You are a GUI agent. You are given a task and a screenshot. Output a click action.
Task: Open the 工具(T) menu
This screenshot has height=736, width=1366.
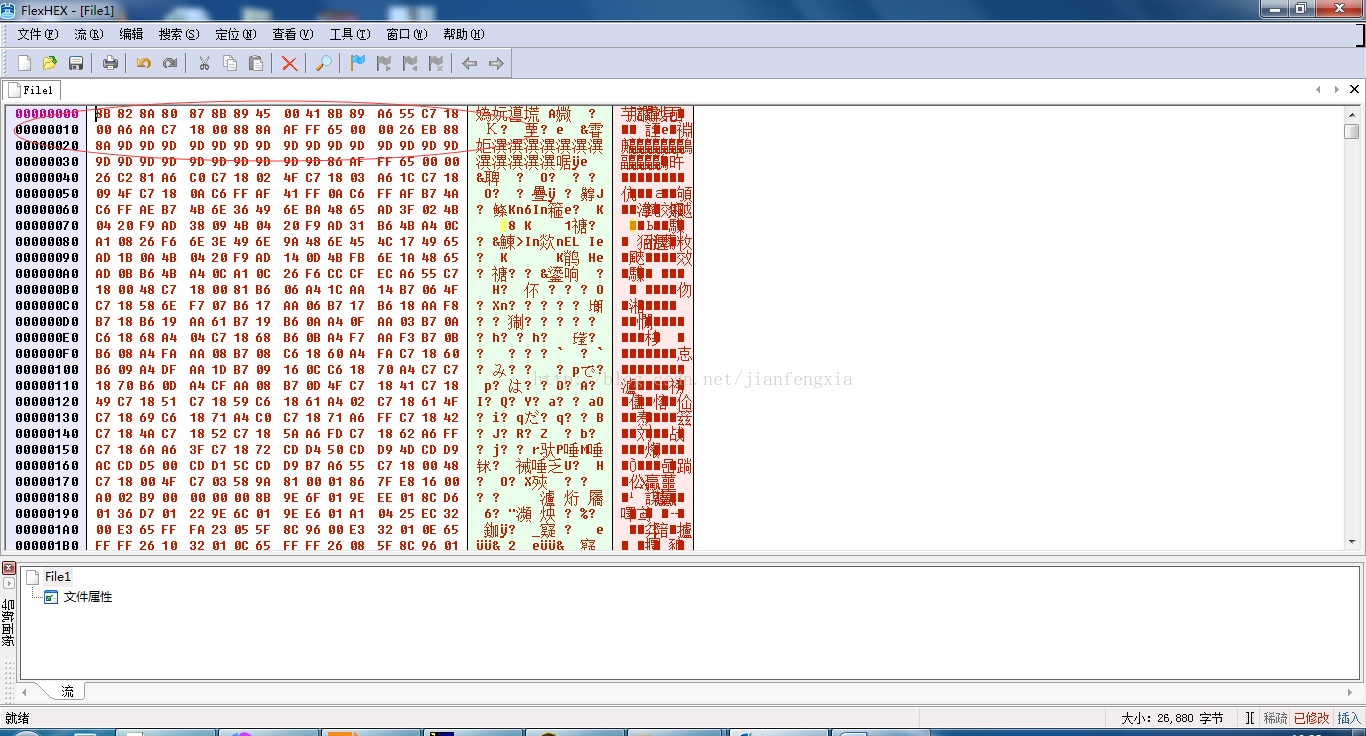point(350,34)
